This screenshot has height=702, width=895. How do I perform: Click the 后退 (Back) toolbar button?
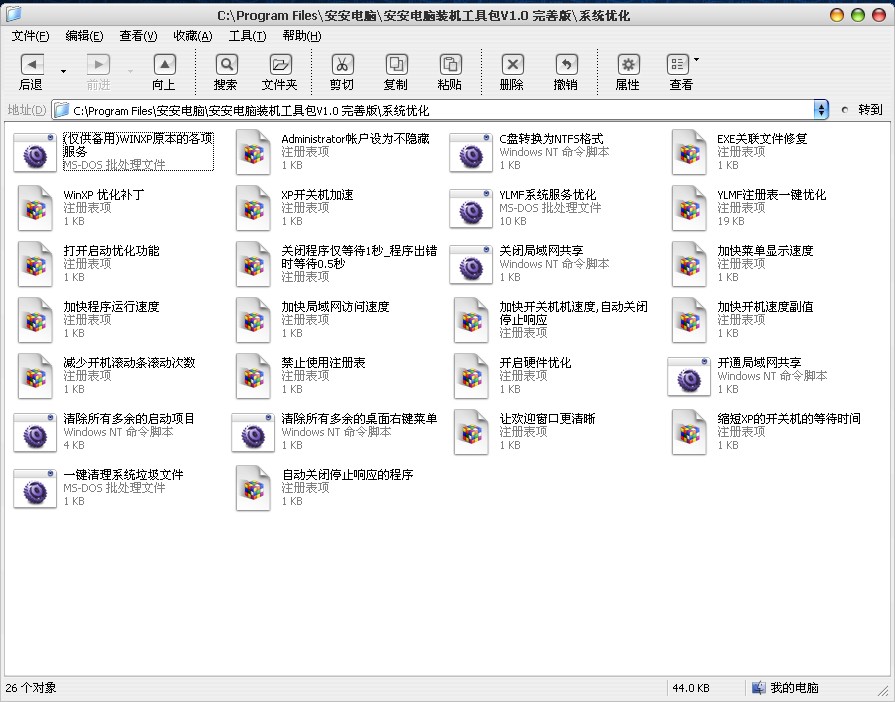point(31,72)
